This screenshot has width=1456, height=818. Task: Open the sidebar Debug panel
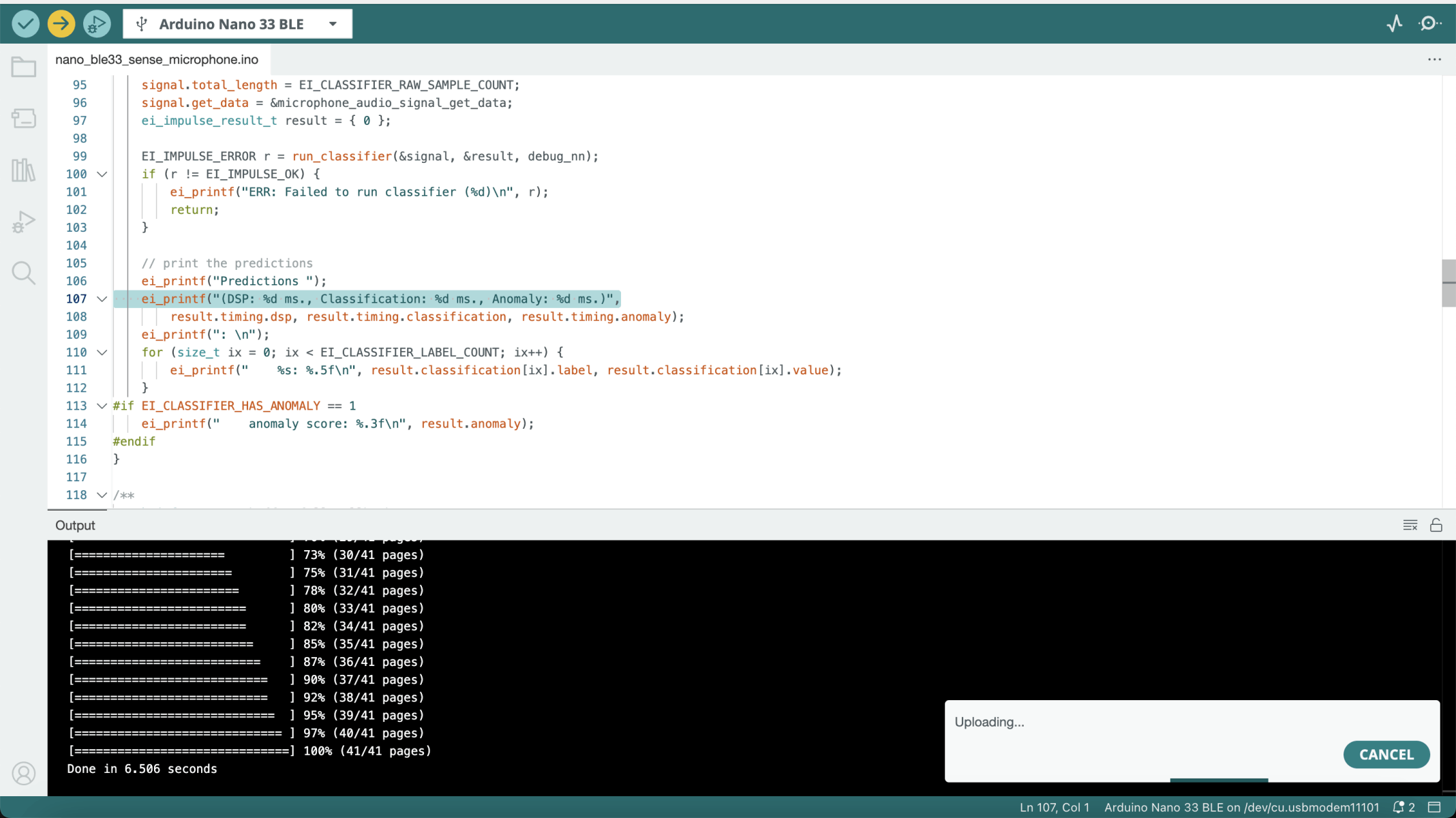[x=24, y=222]
